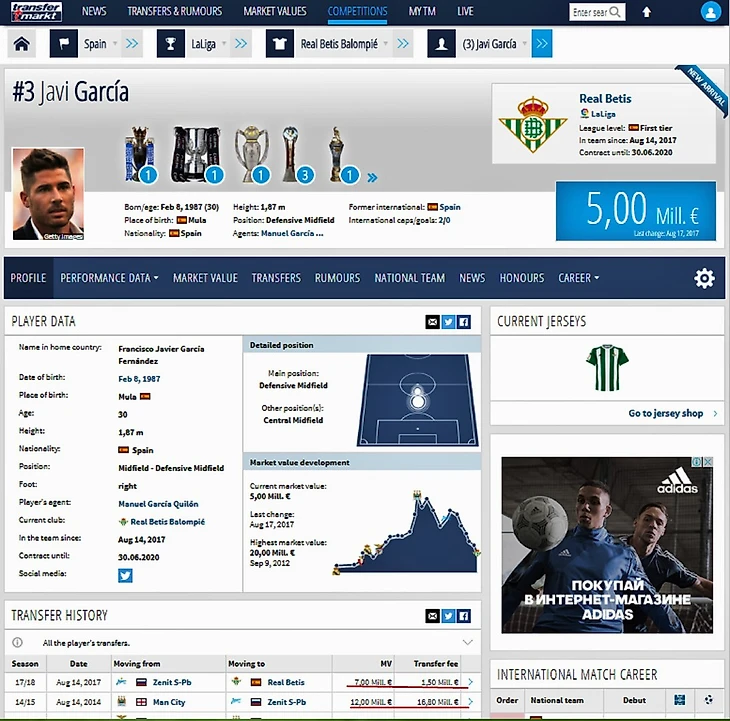
Task: Expand the Career menu
Action: coord(579,278)
